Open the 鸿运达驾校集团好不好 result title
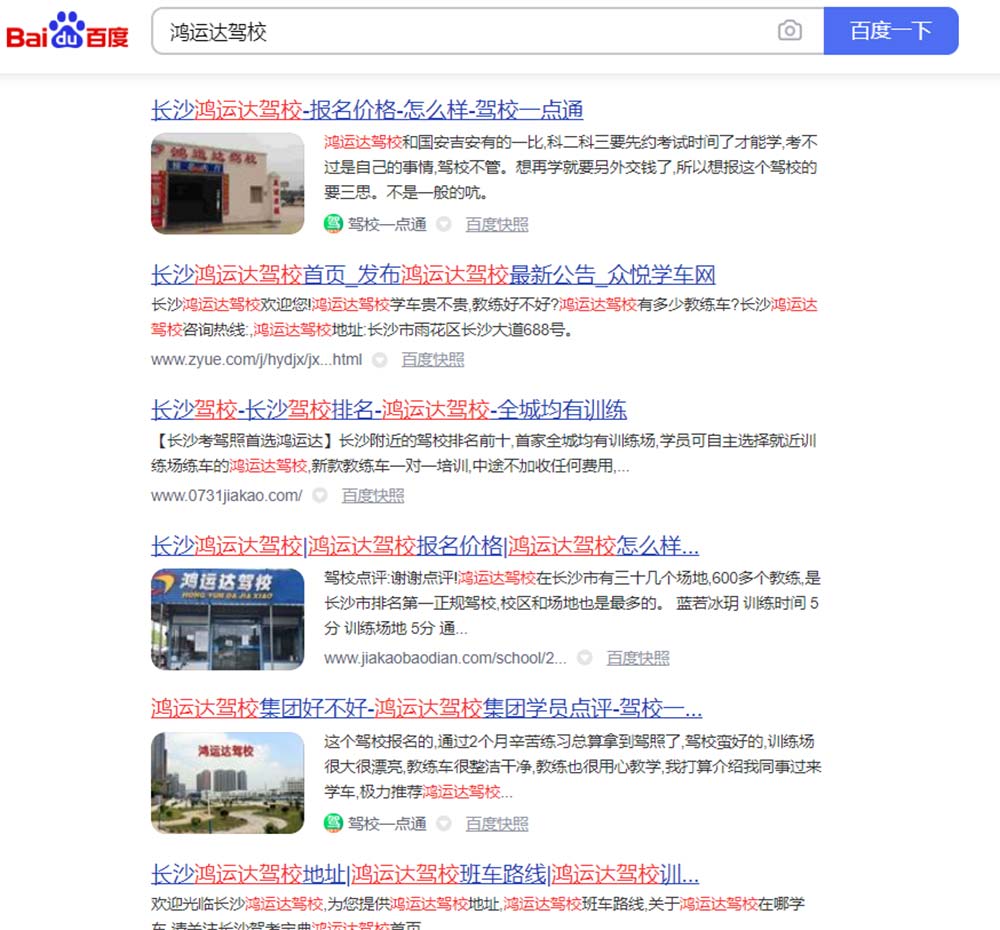Screen dimensions: 1000x930 (x=426, y=709)
